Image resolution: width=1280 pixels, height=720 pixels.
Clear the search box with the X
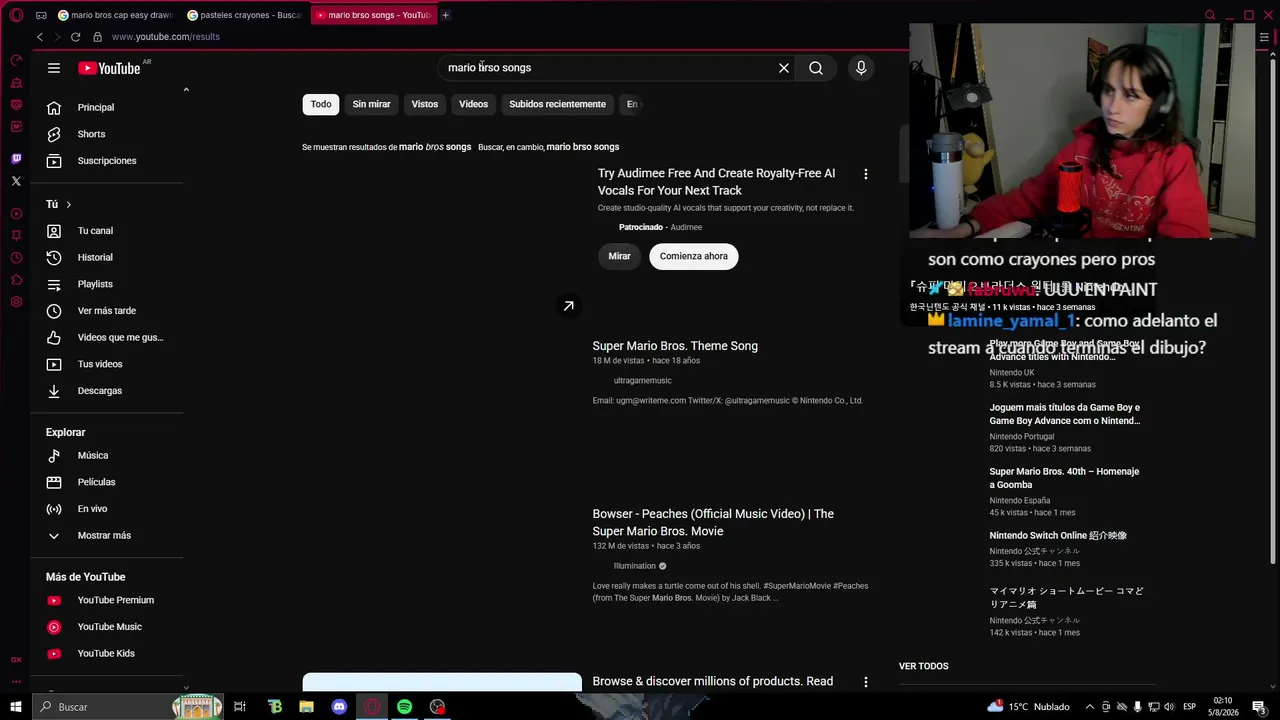[x=784, y=68]
